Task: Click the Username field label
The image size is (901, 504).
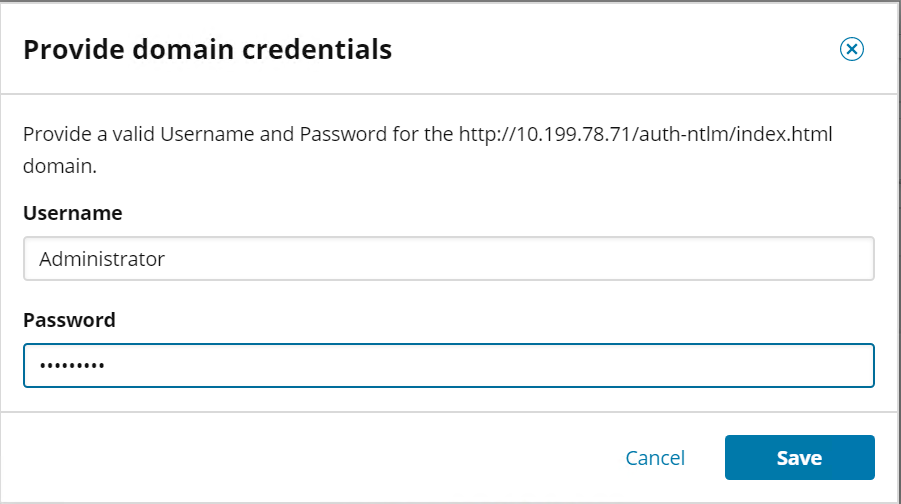Action: 73,213
